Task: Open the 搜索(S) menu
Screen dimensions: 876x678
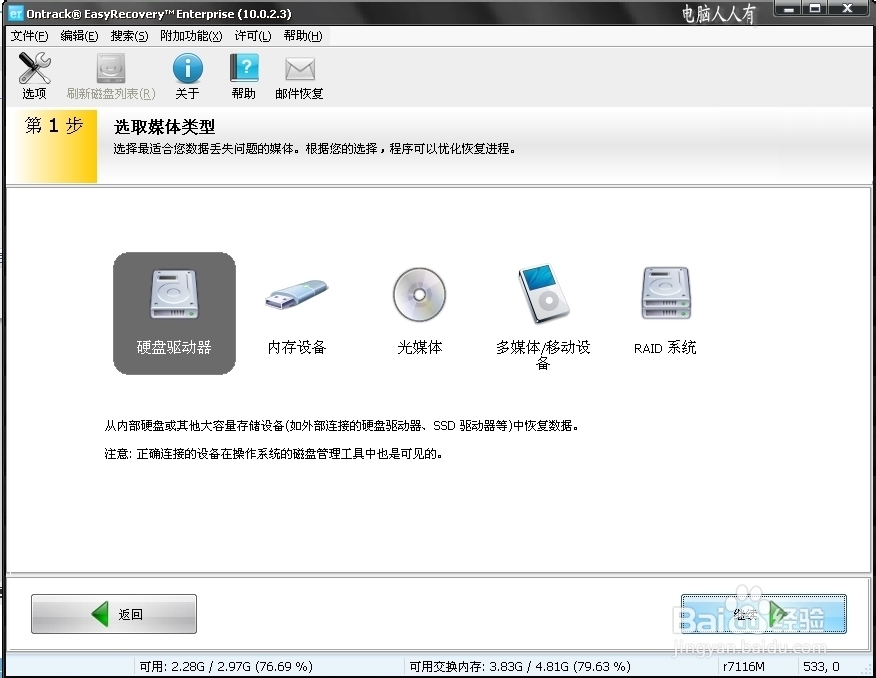Action: coord(129,36)
